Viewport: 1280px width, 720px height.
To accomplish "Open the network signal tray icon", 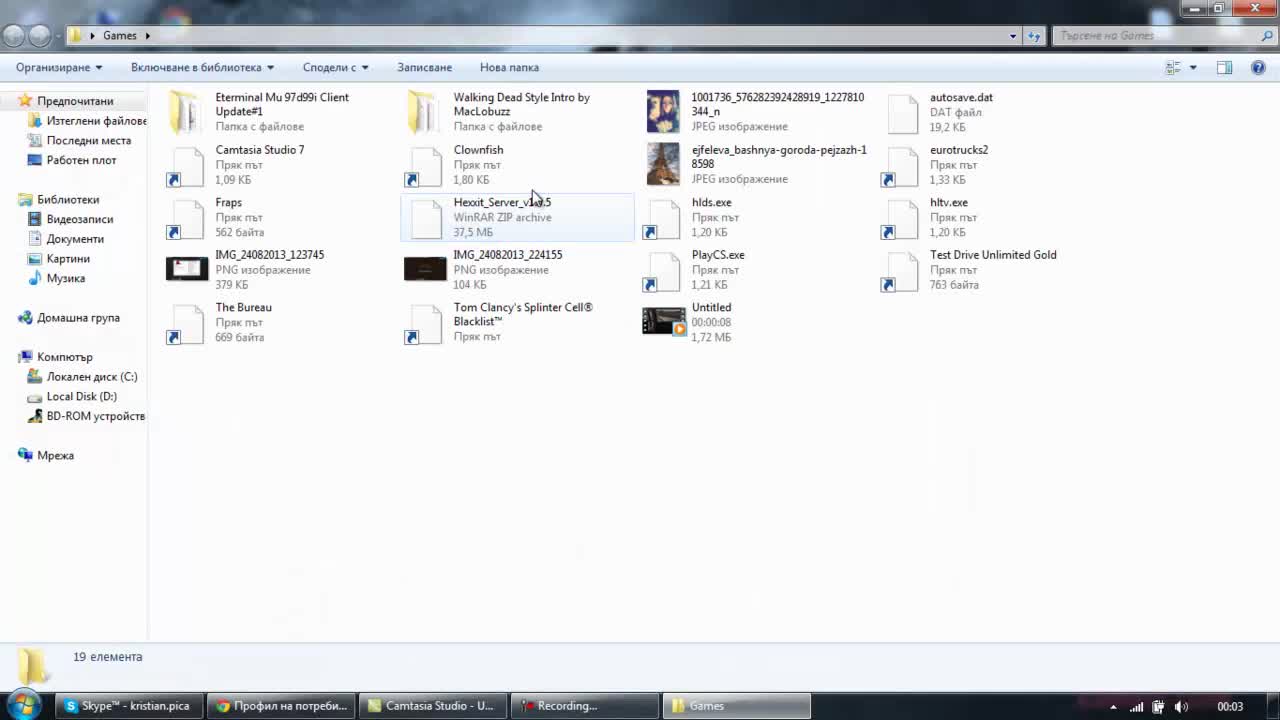I will tap(1136, 707).
